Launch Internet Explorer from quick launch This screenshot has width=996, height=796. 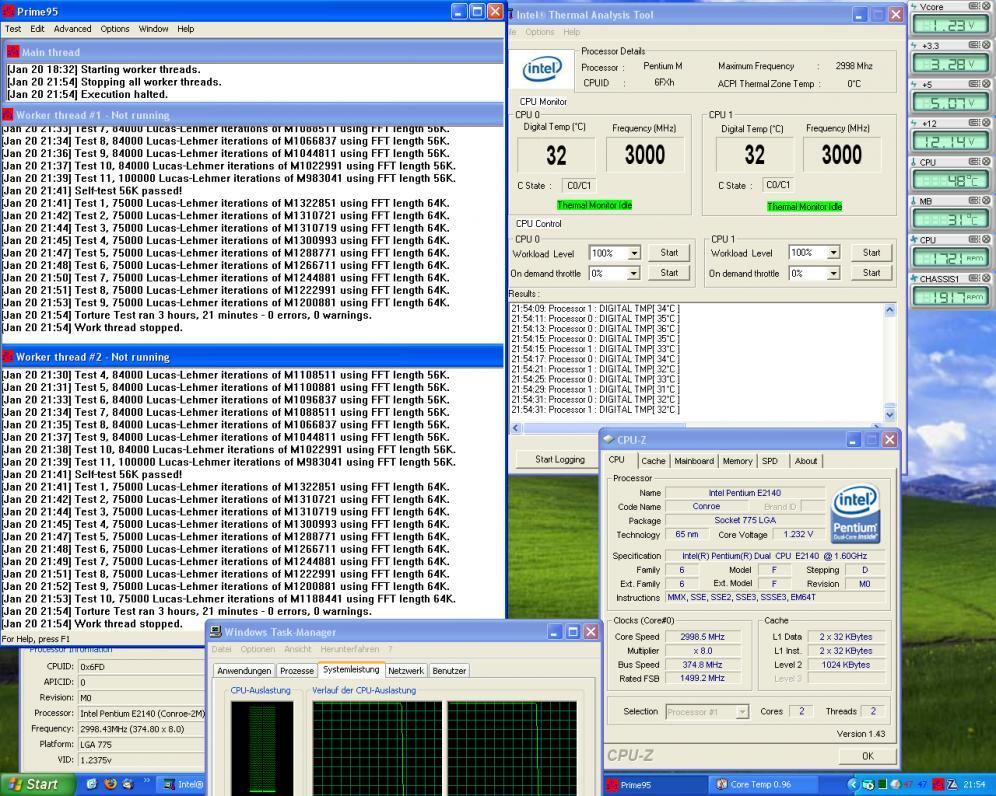point(91,784)
